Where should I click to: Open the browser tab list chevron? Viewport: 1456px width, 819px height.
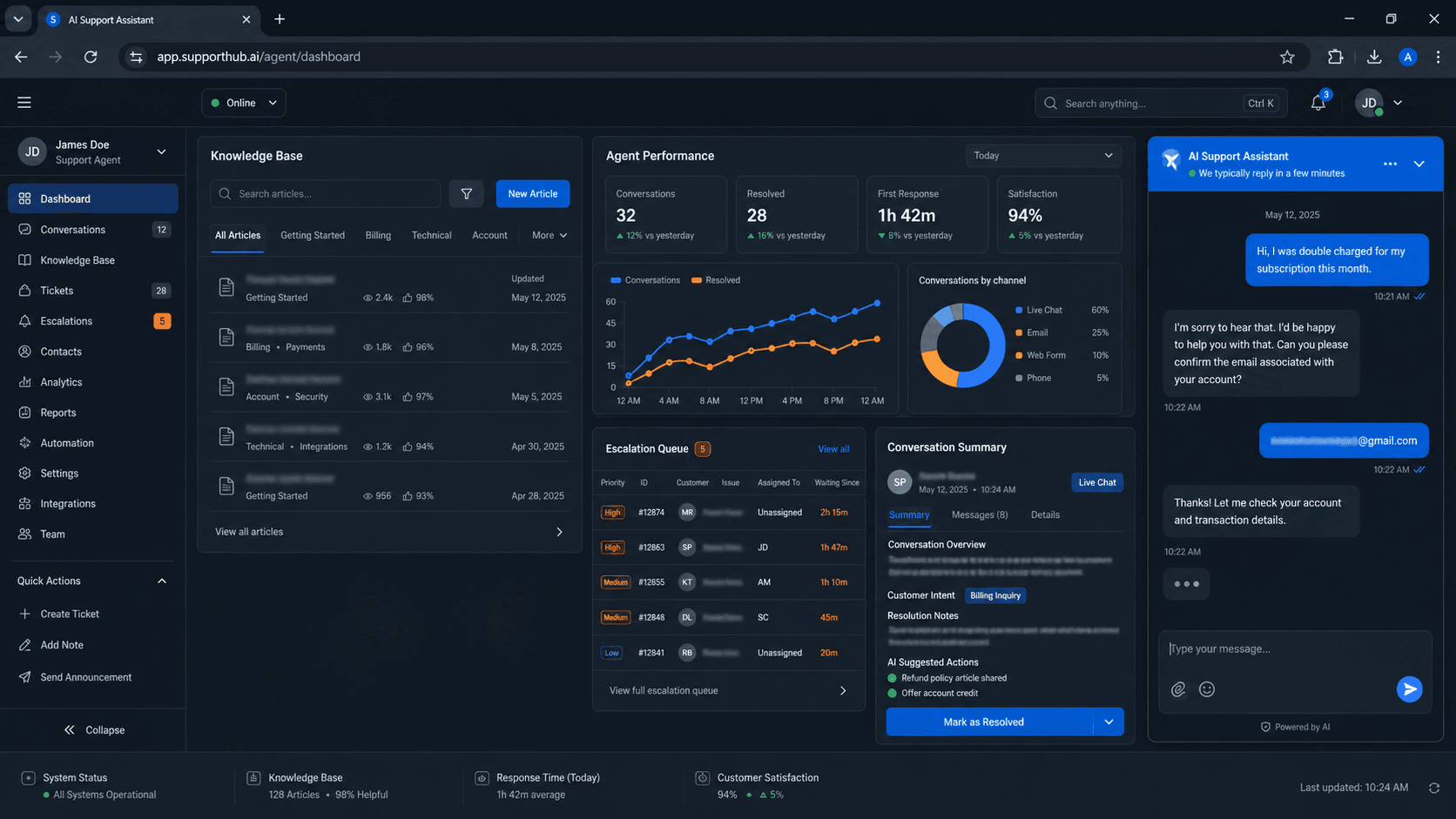coord(17,19)
